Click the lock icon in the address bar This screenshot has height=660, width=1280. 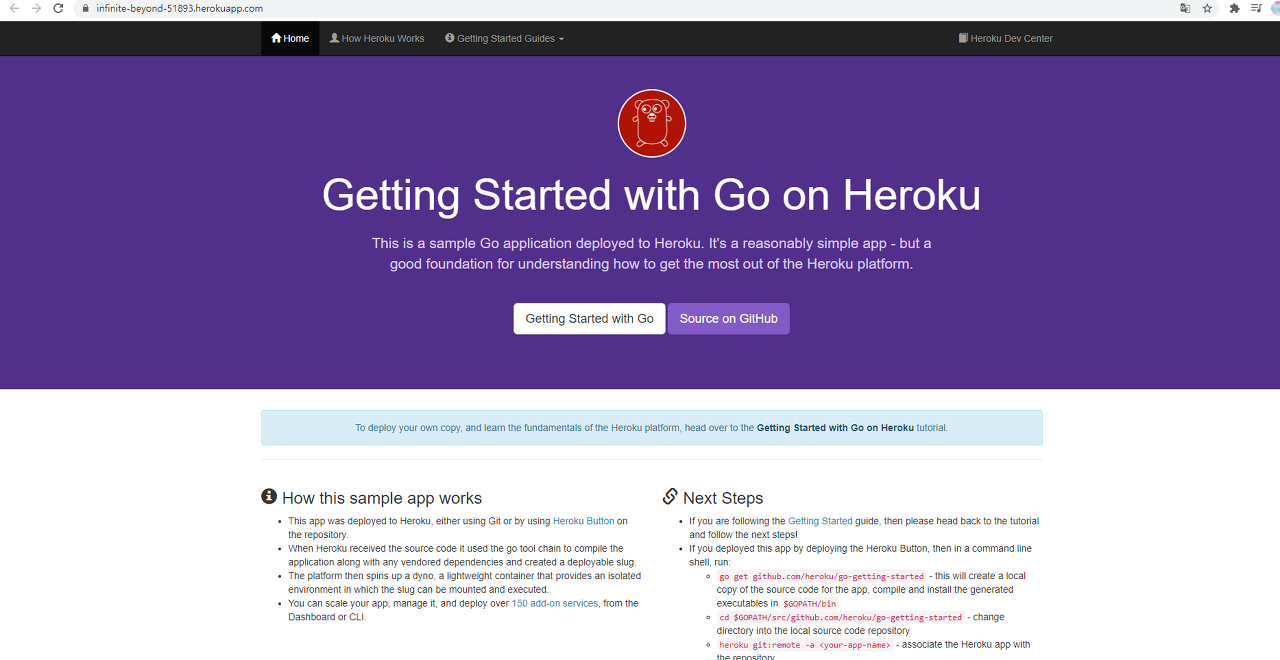coord(86,8)
